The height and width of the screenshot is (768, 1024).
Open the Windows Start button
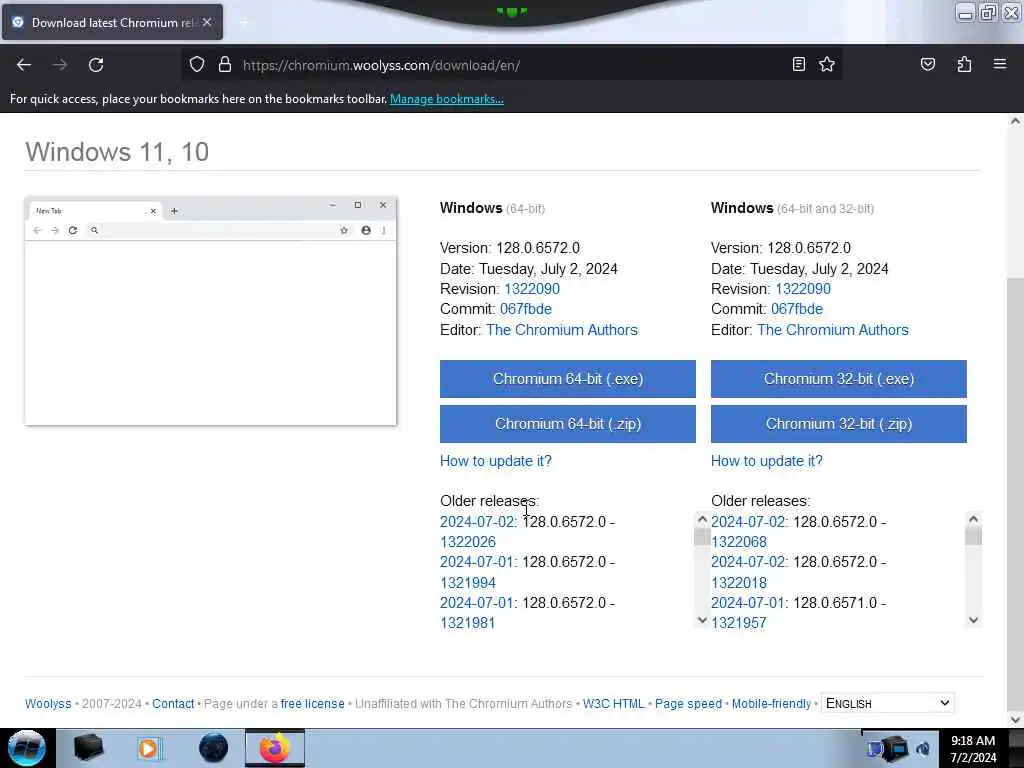click(x=26, y=748)
